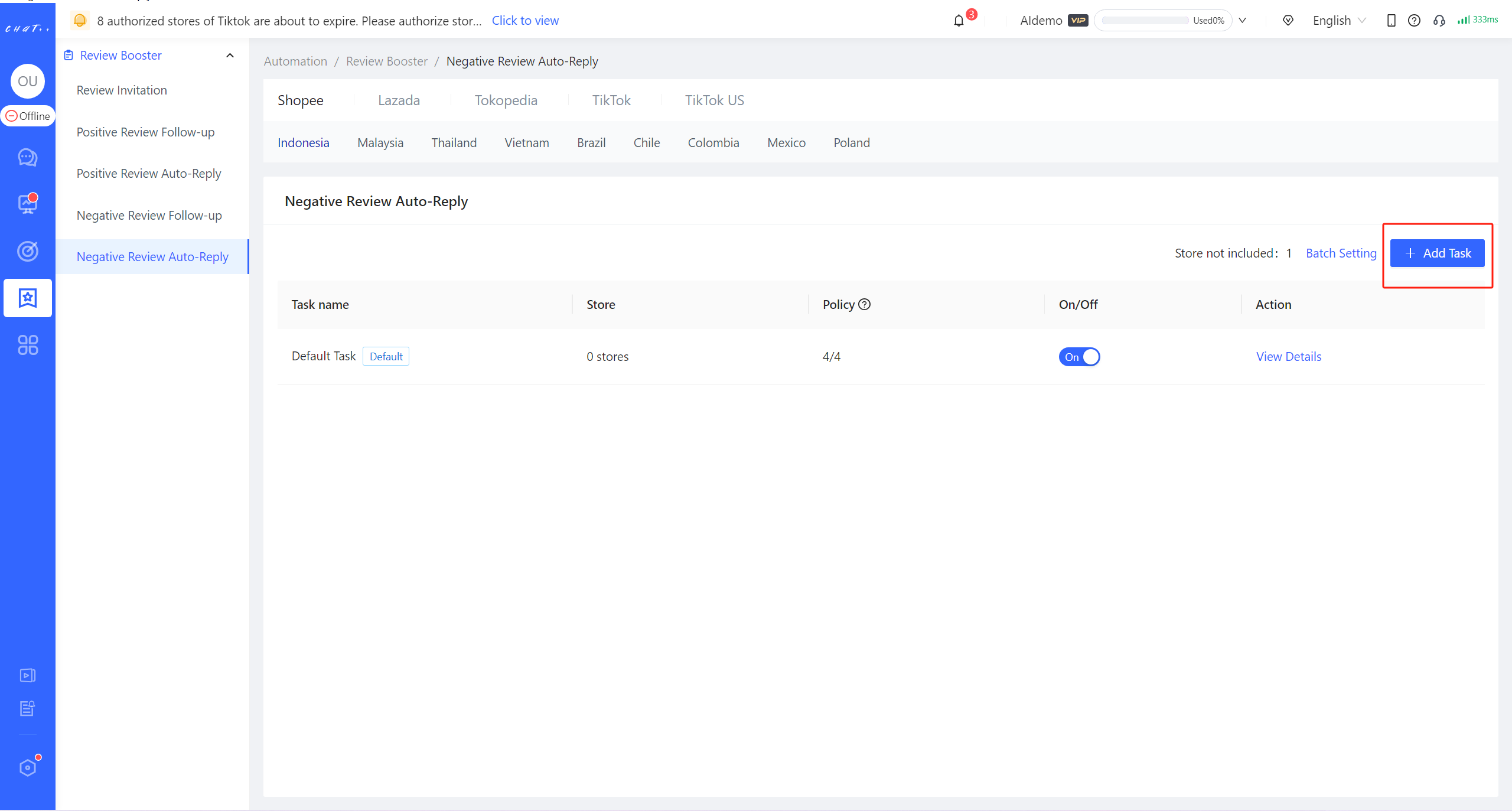Screen dimensions: 1512x811
Task: Open the customer support headset icon
Action: click(x=1439, y=21)
